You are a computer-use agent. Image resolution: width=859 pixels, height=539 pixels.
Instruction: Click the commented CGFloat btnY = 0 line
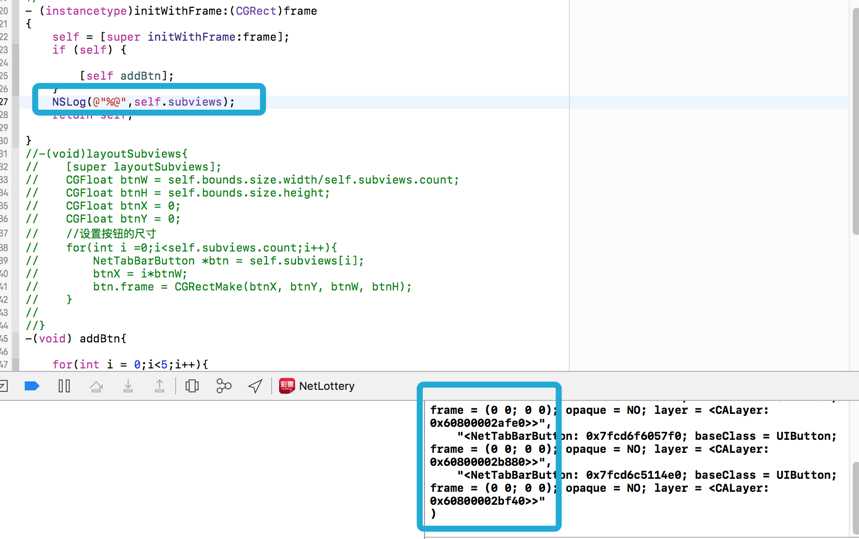tap(103, 219)
